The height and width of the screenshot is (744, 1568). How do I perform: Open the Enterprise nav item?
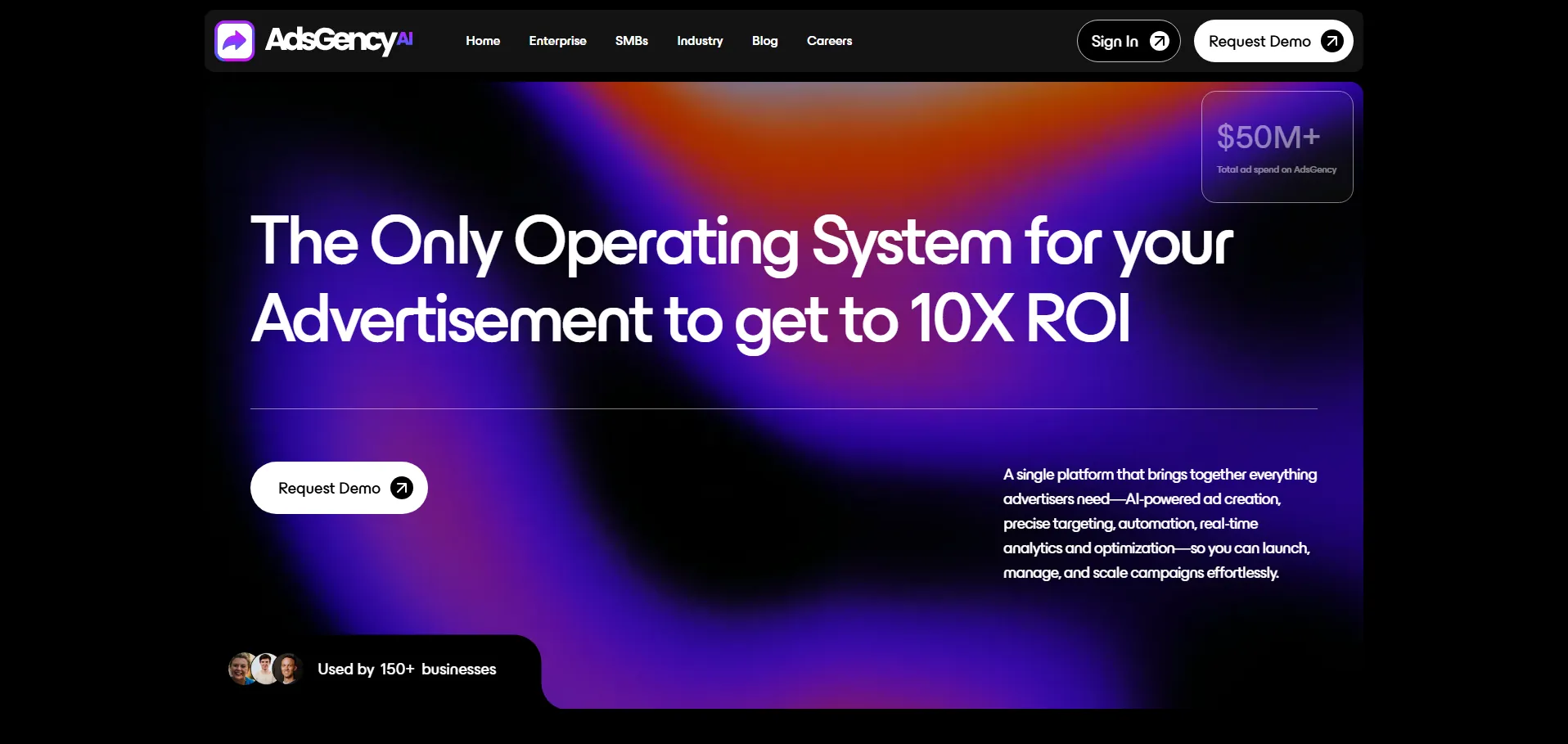pyautogui.click(x=557, y=41)
